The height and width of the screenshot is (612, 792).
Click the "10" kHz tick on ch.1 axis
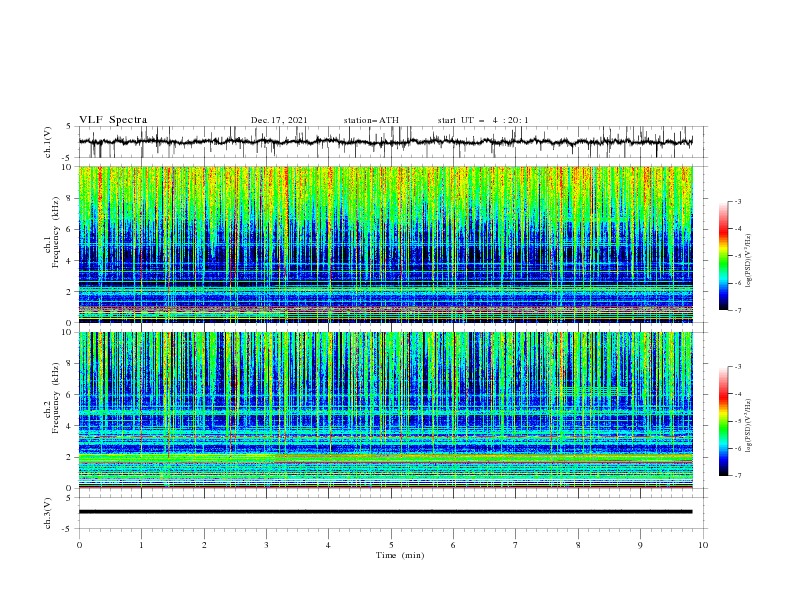click(69, 167)
